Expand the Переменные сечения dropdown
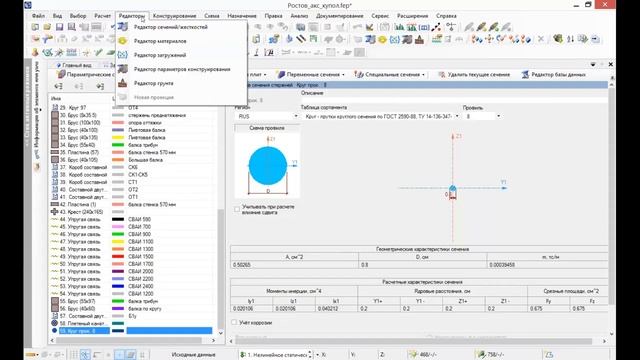This screenshot has width=640, height=360. tap(343, 75)
